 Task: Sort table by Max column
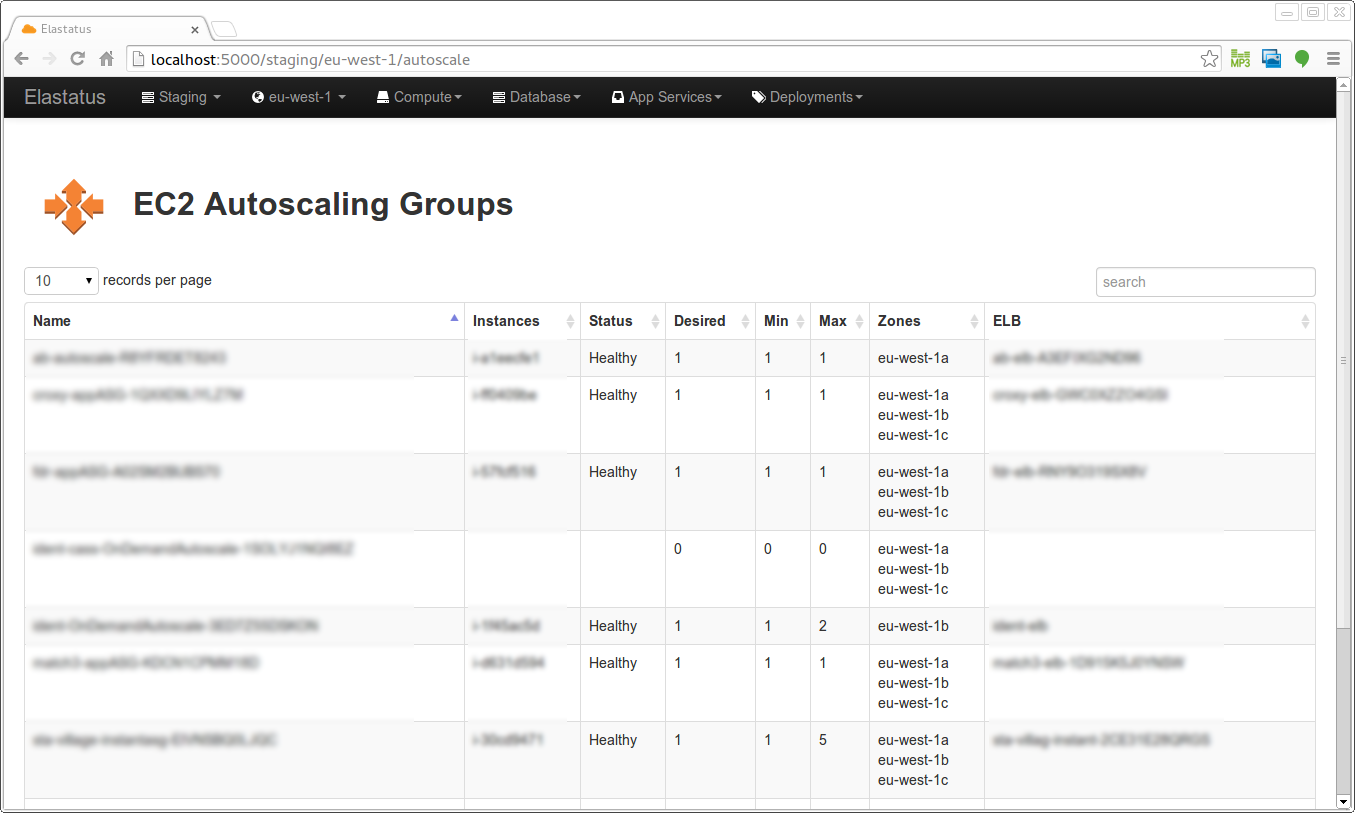(840, 321)
